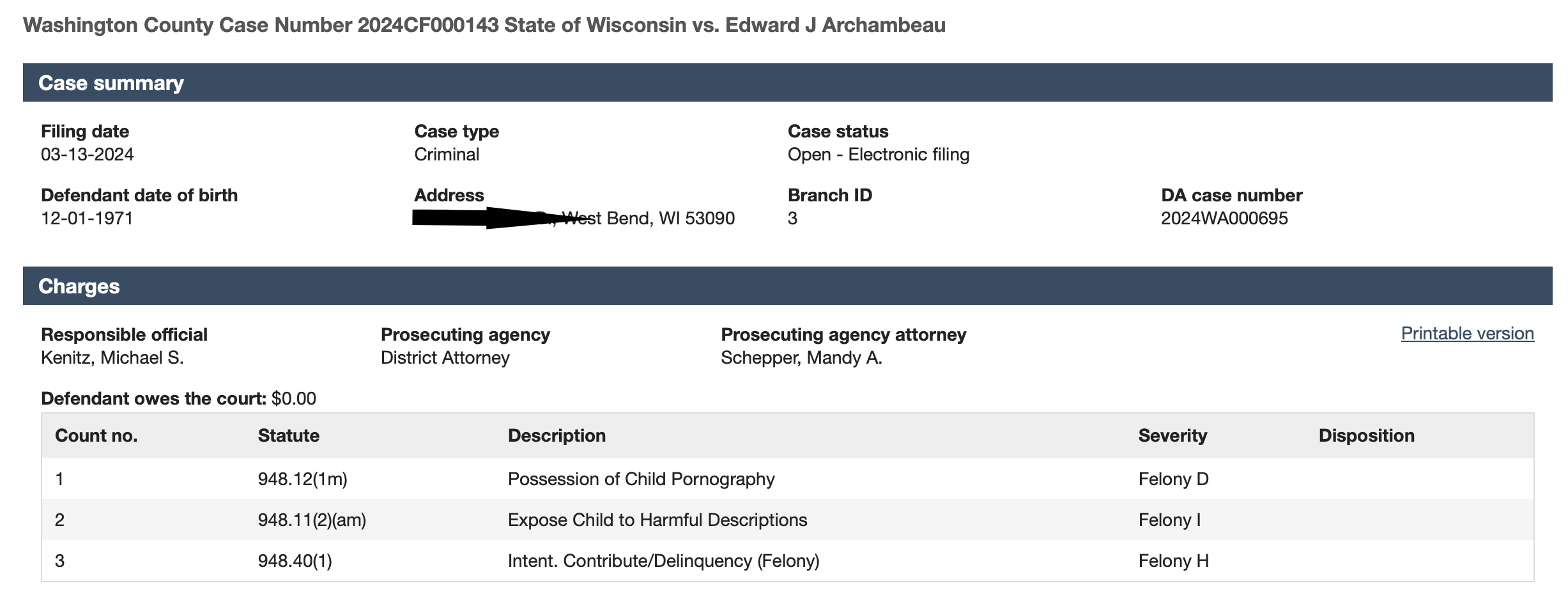Click statute 948.40(1) in count 3 row
This screenshot has height=597, width=1568.
click(295, 561)
